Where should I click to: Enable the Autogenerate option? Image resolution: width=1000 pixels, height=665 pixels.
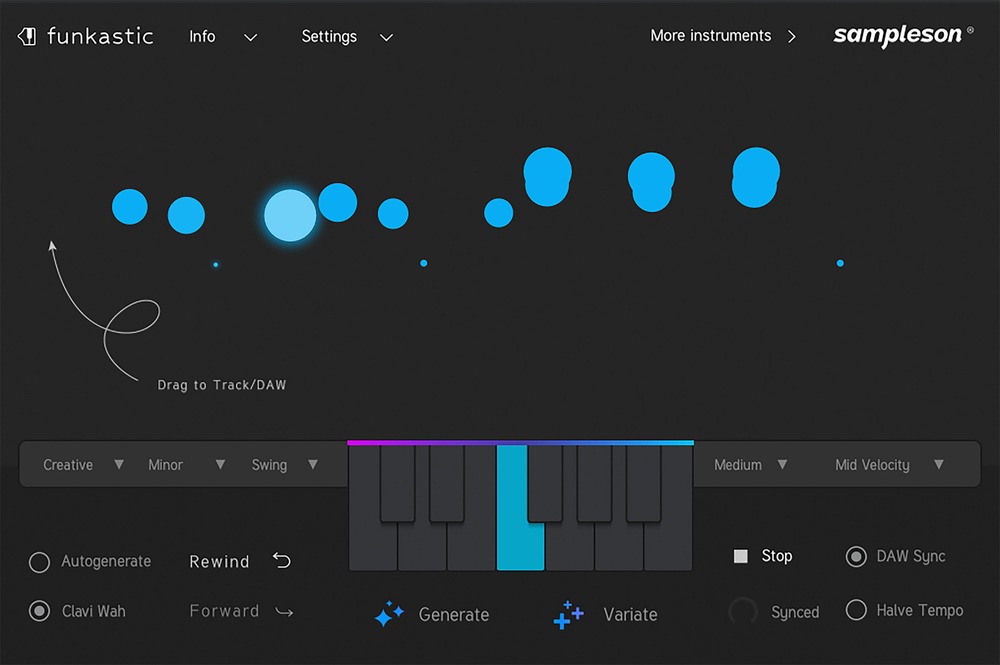(40, 562)
